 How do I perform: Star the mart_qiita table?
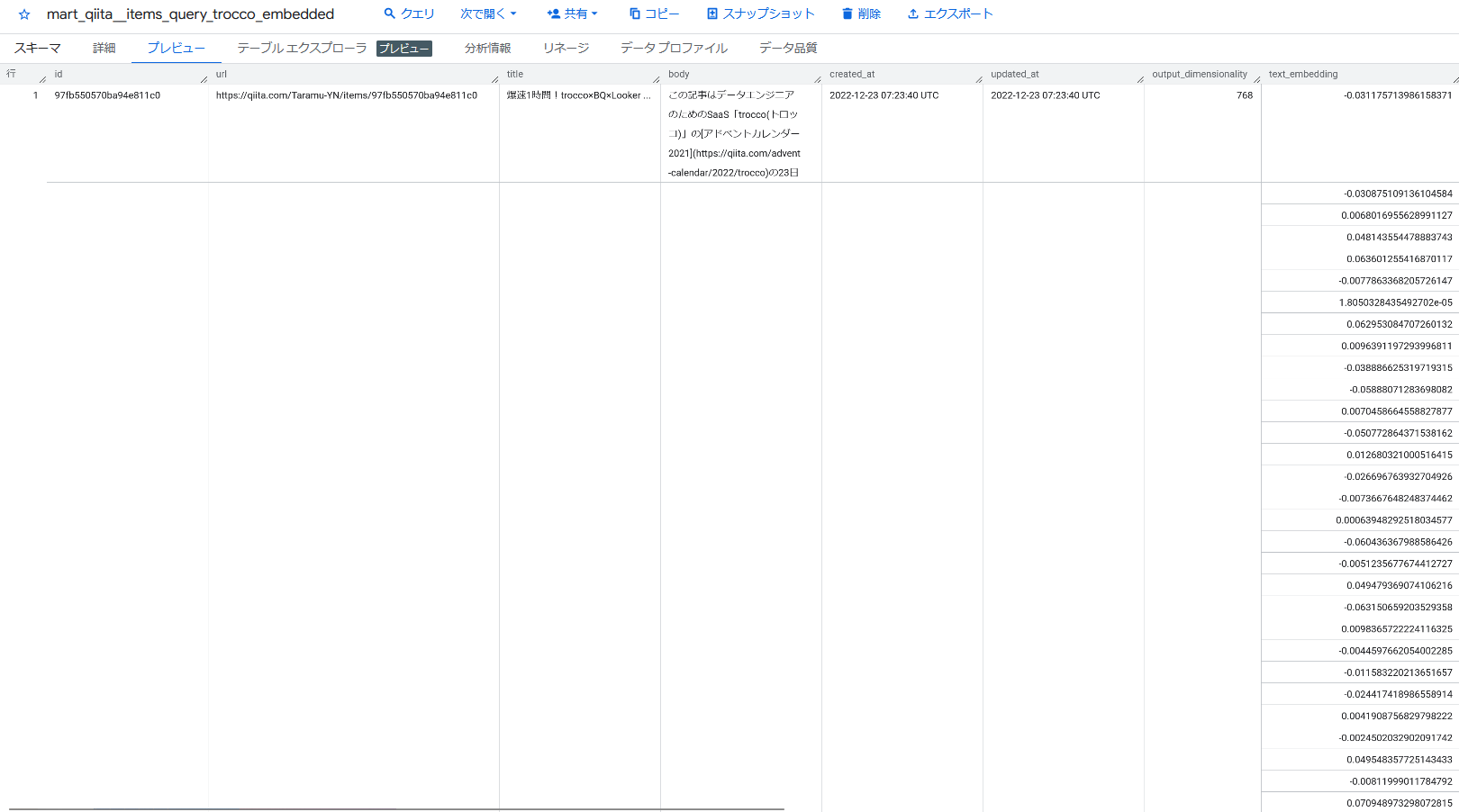24,14
